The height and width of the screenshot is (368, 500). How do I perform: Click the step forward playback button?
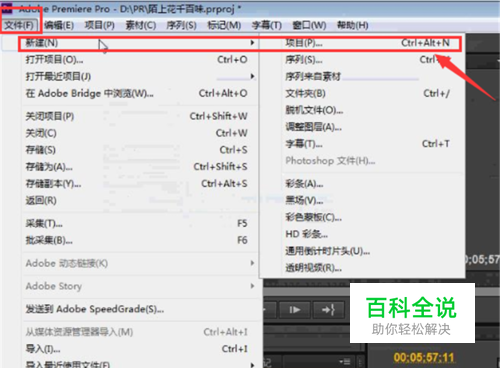coord(295,310)
